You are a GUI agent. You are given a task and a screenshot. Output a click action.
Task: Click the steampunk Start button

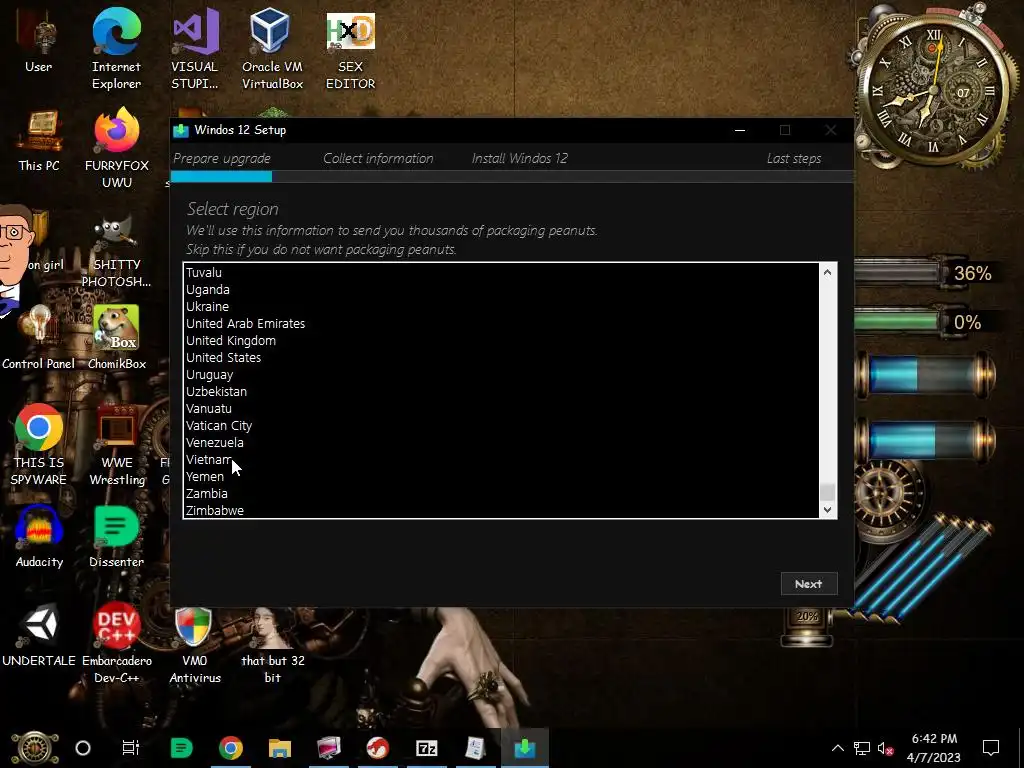pyautogui.click(x=34, y=748)
